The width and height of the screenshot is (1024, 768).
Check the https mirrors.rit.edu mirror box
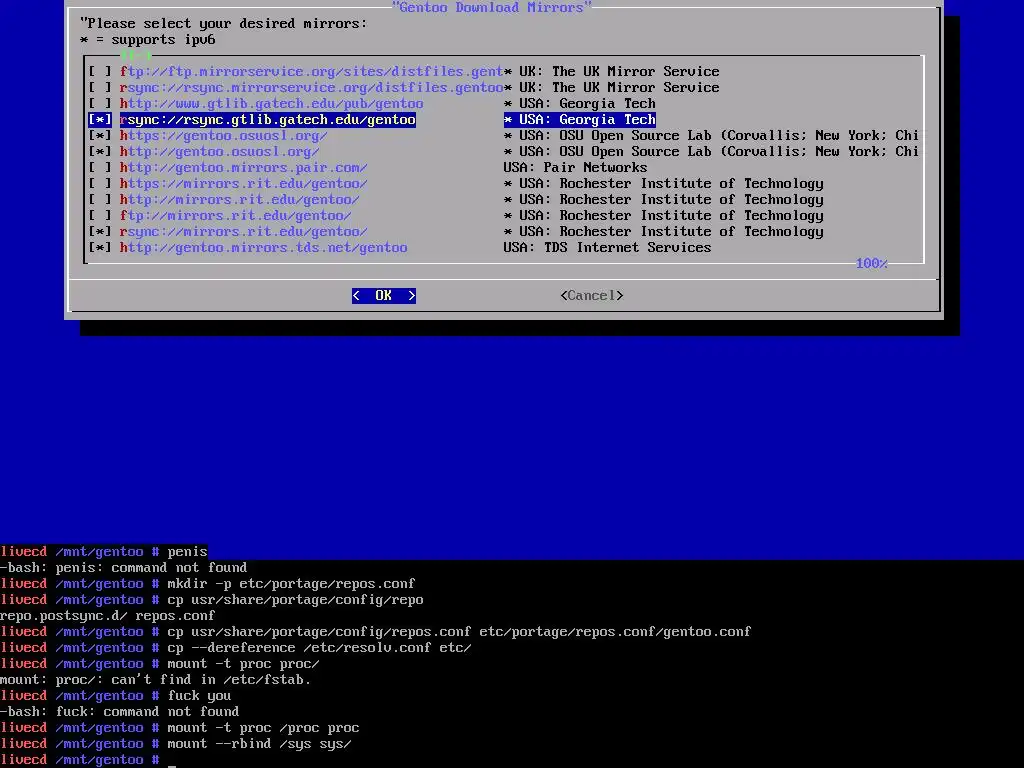(100, 184)
